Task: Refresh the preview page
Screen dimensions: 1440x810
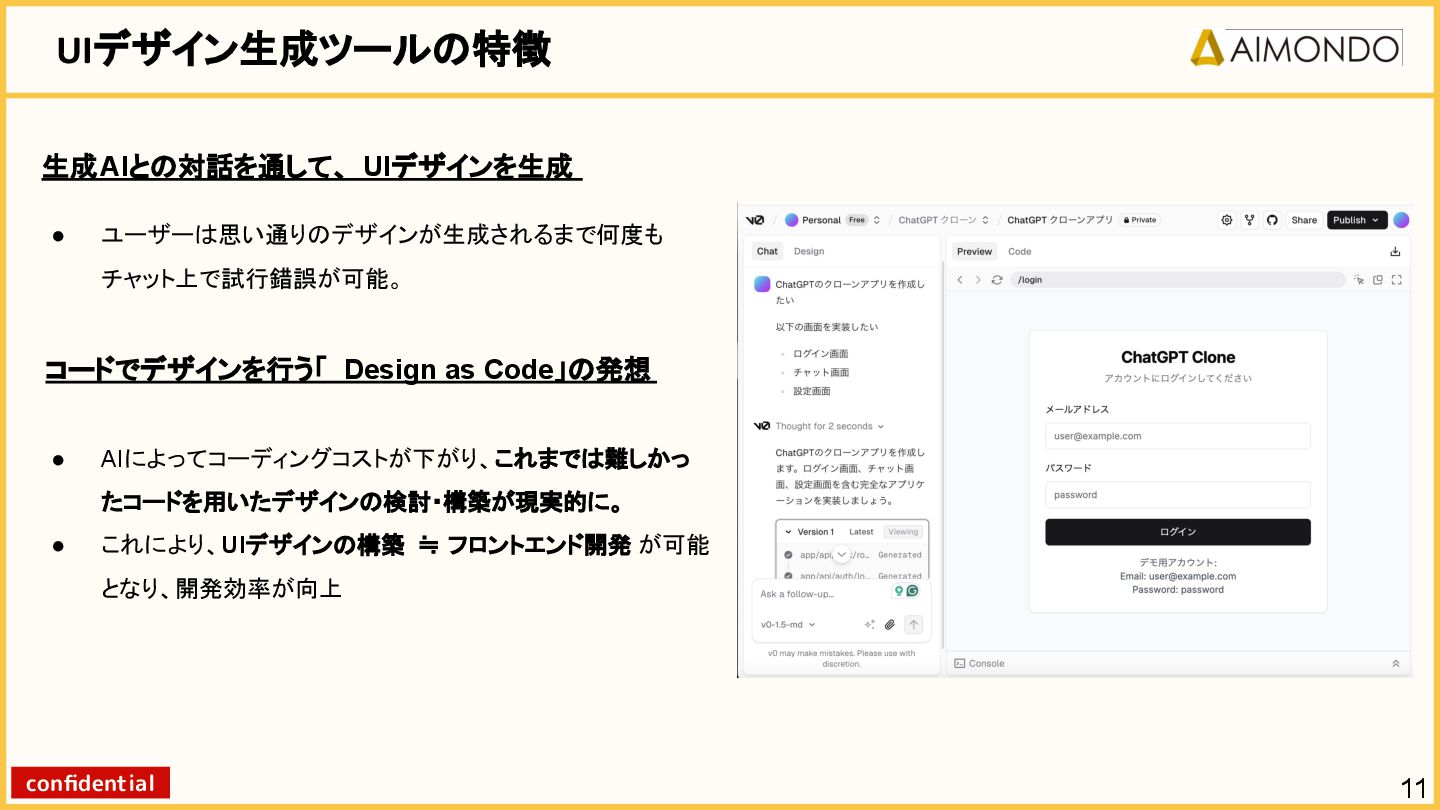Action: [997, 280]
